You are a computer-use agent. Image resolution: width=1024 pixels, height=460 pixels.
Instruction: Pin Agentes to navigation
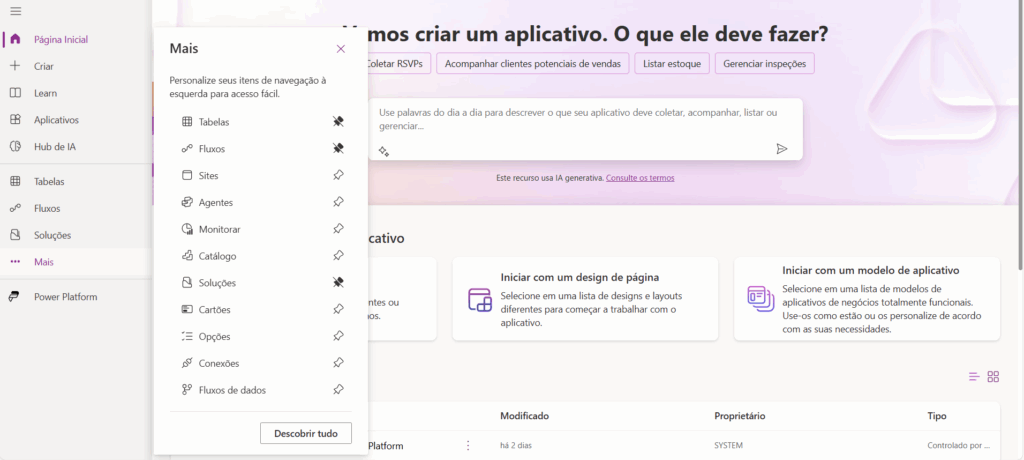[x=338, y=202]
